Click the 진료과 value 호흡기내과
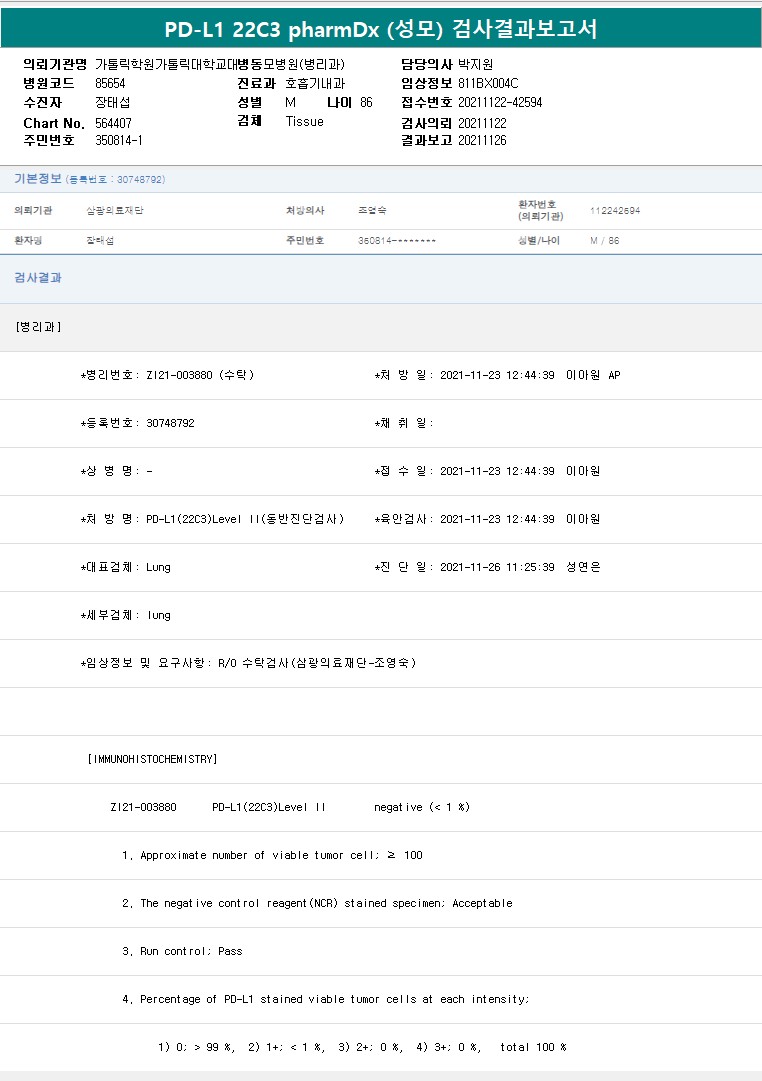 click(315, 83)
